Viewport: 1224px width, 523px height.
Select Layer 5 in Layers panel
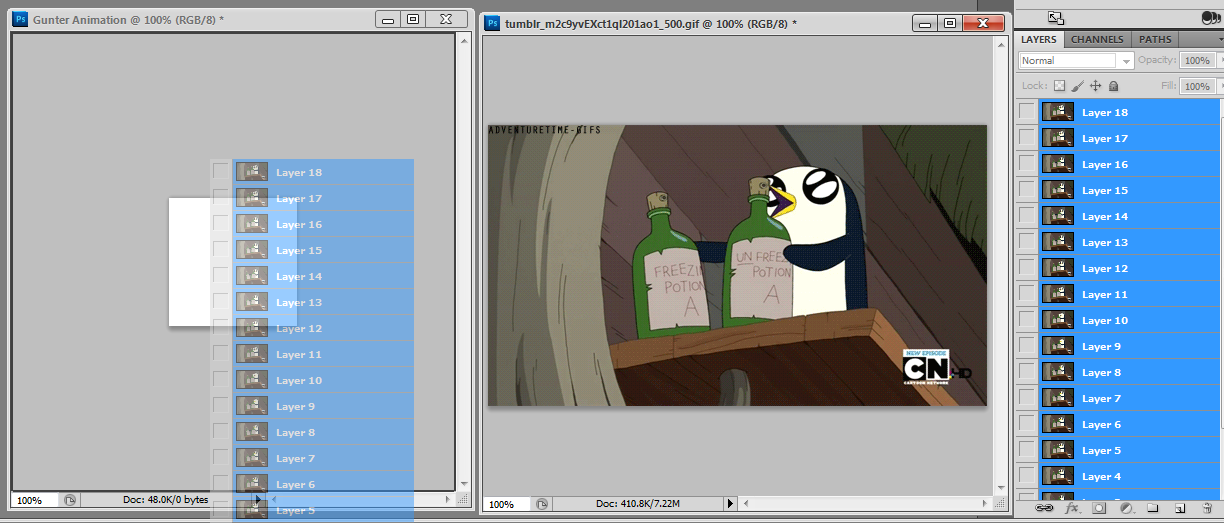[x=1129, y=450]
